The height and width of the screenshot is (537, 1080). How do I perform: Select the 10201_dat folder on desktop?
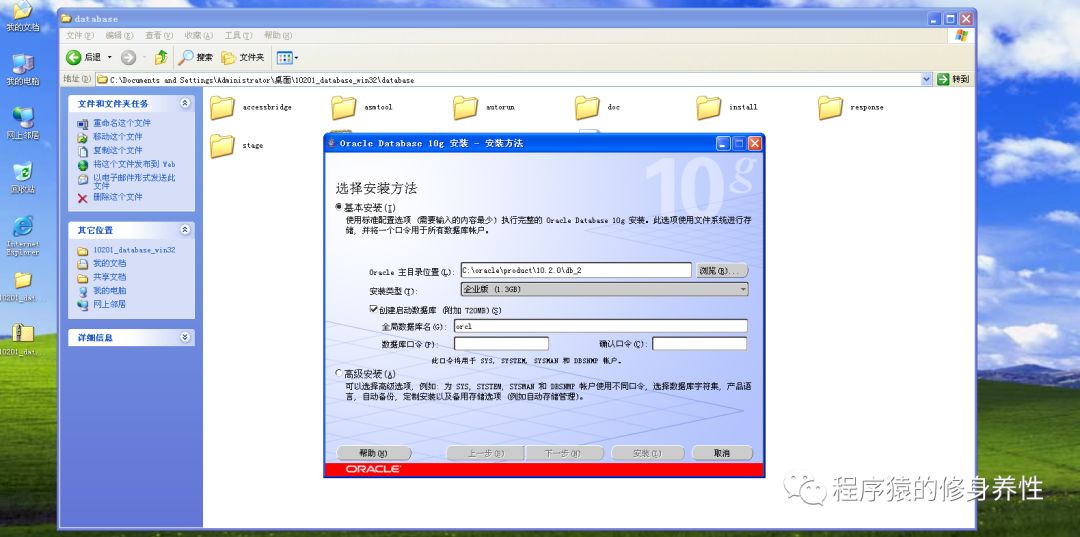point(23,286)
